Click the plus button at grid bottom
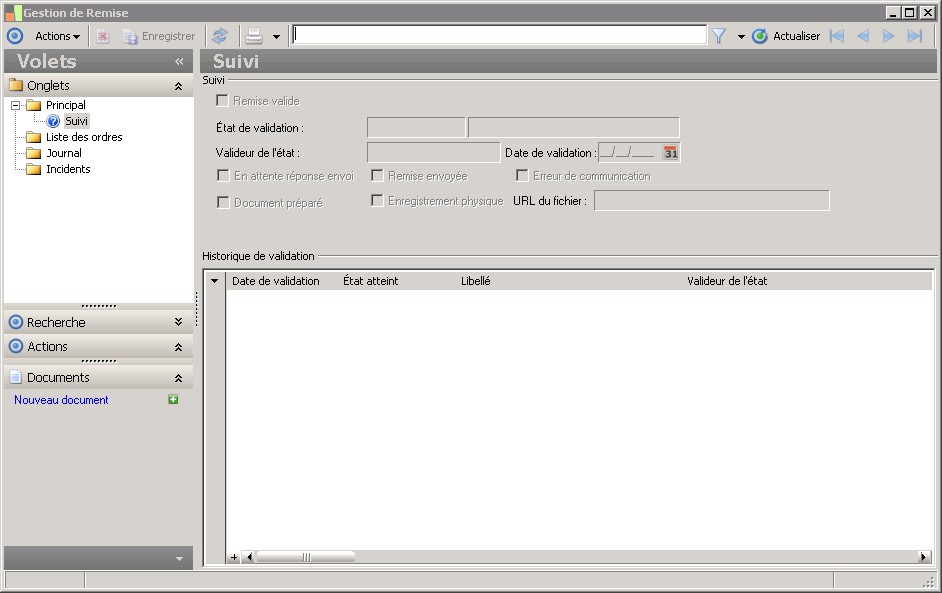The width and height of the screenshot is (942, 593). point(234,558)
